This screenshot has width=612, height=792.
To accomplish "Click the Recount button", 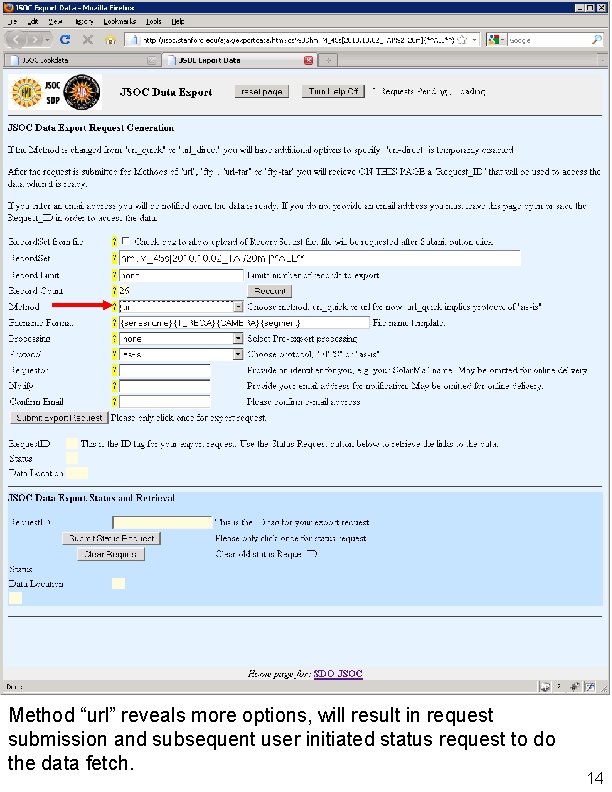I will 270,291.
